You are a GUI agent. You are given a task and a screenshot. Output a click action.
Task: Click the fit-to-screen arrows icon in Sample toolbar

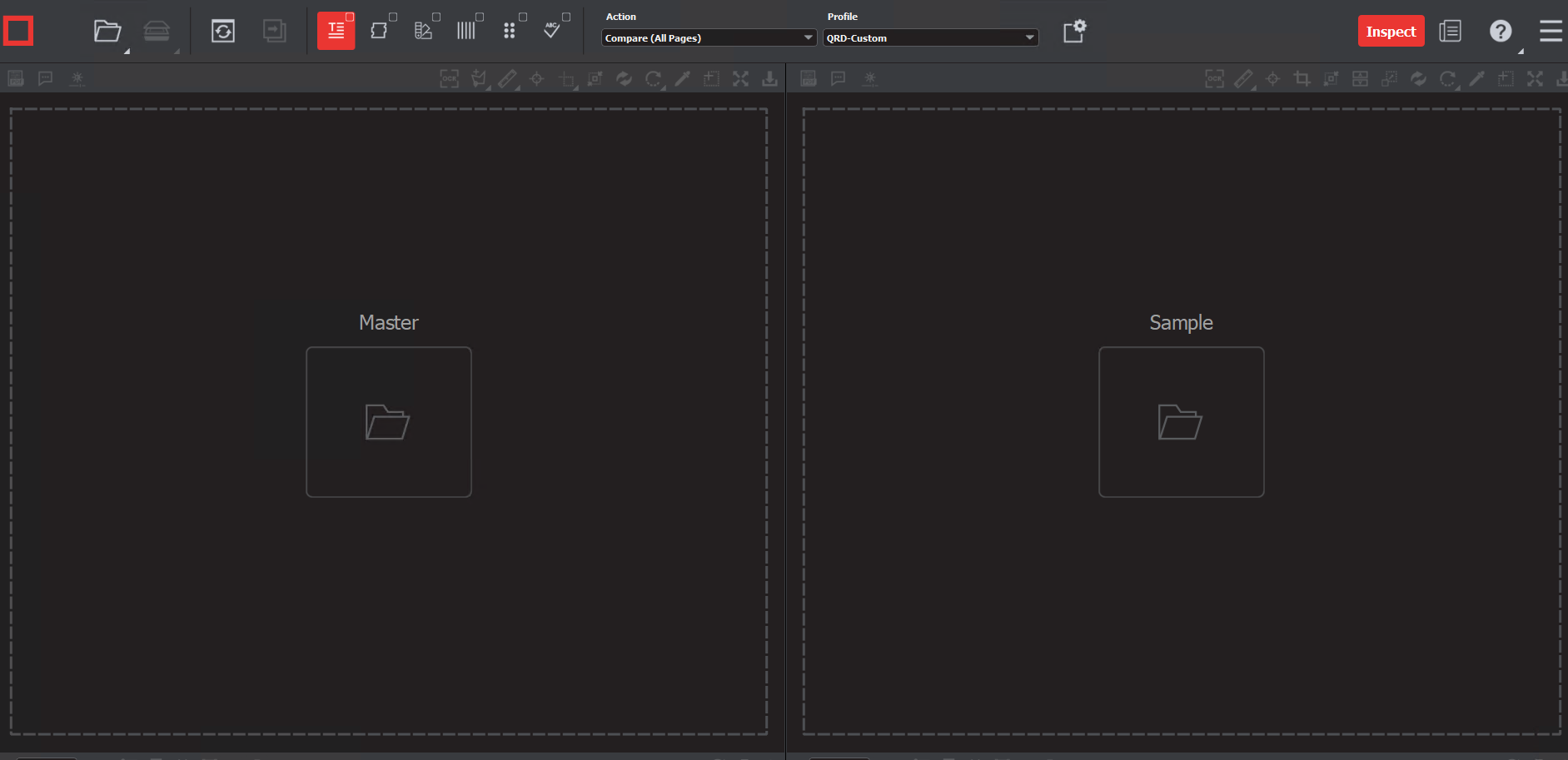coord(1535,79)
